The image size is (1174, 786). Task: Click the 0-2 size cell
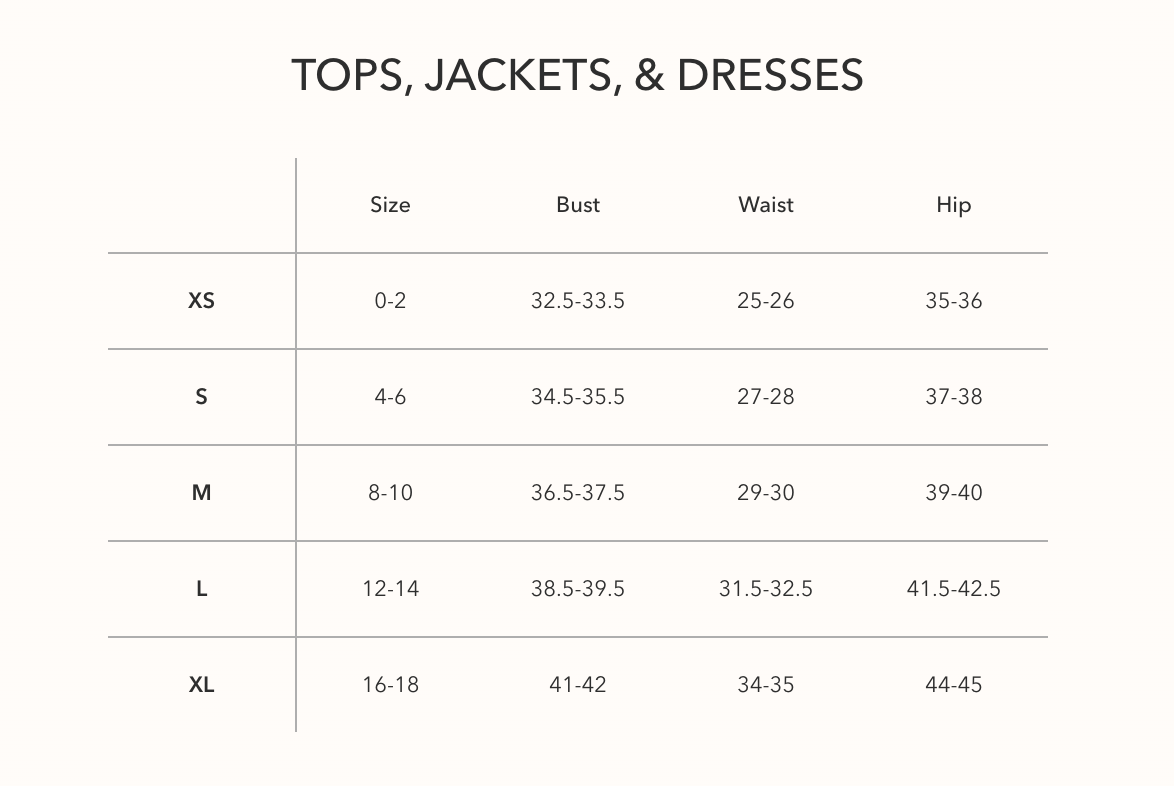[390, 300]
